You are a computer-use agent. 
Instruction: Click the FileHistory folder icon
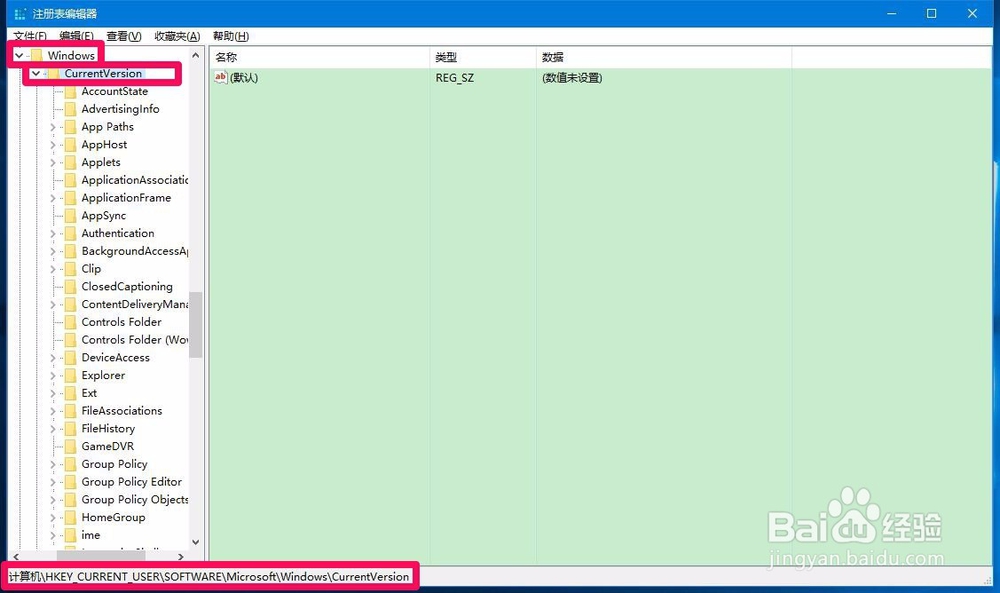pos(70,429)
